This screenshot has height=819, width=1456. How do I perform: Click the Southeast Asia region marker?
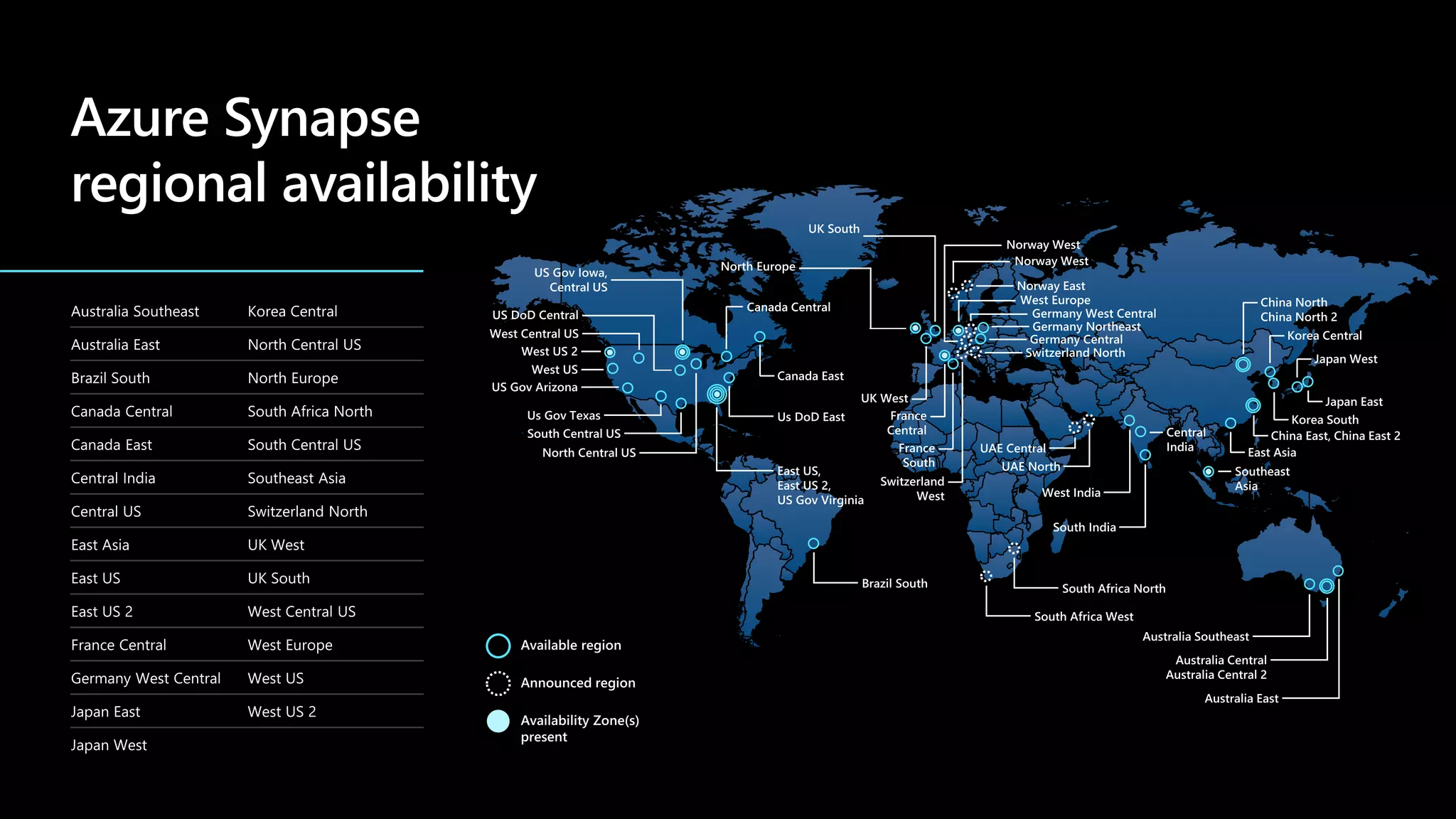1208,471
